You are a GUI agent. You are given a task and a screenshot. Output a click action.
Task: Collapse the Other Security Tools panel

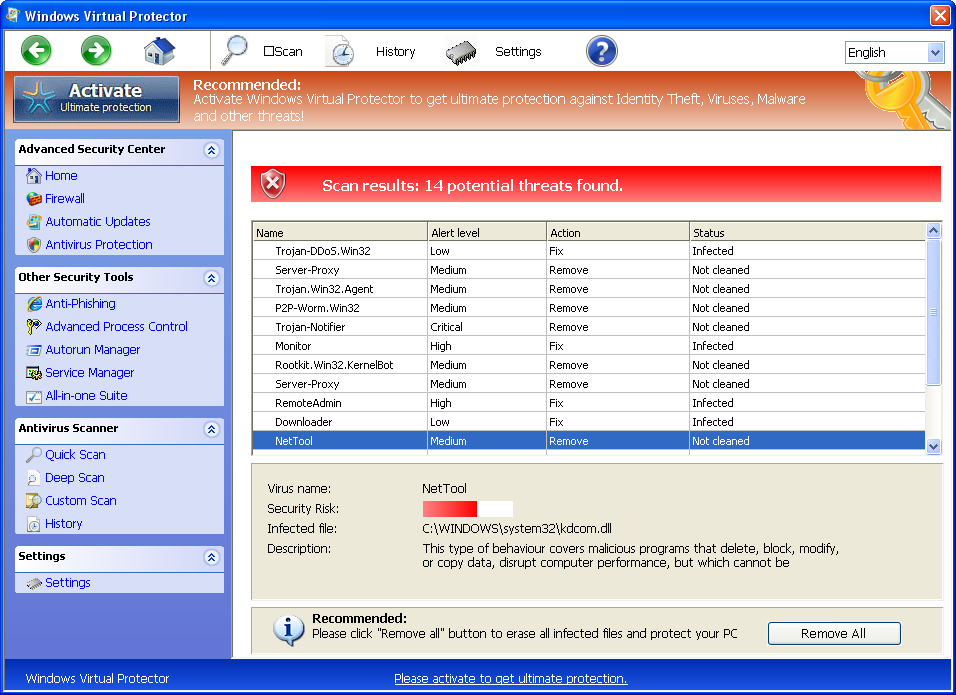[x=212, y=278]
